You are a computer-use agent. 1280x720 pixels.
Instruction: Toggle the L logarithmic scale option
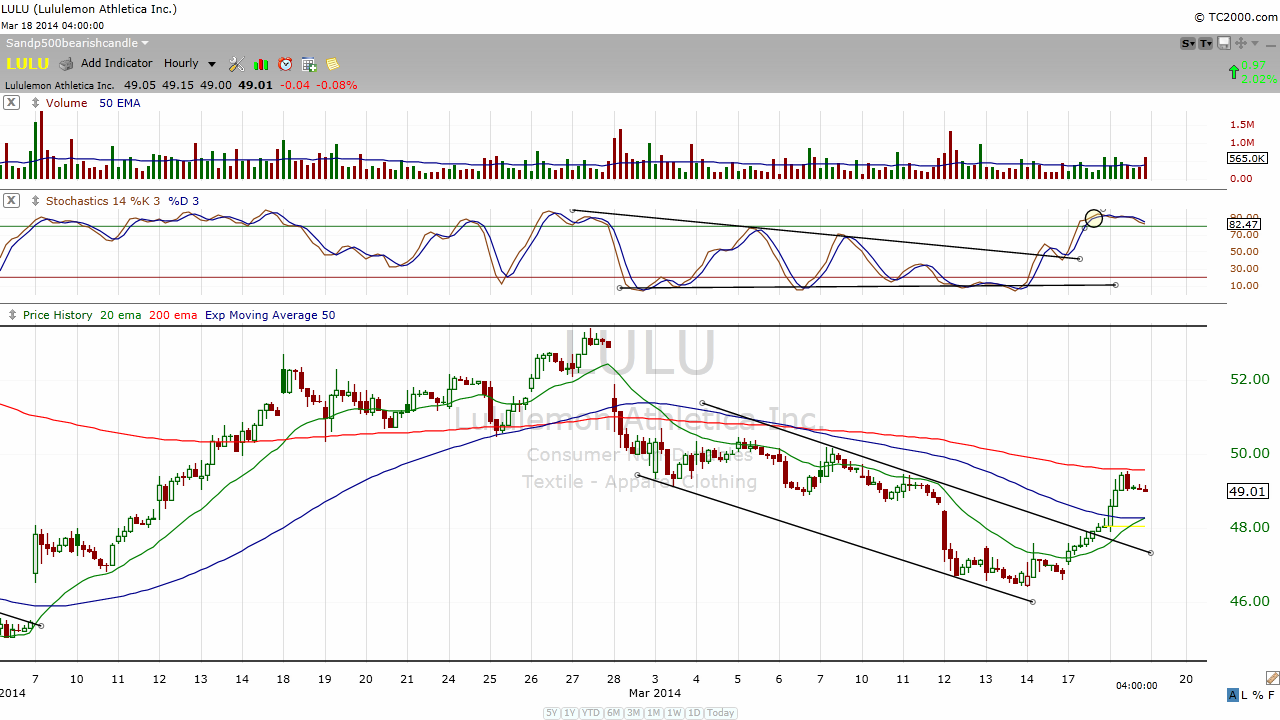pyautogui.click(x=1246, y=695)
